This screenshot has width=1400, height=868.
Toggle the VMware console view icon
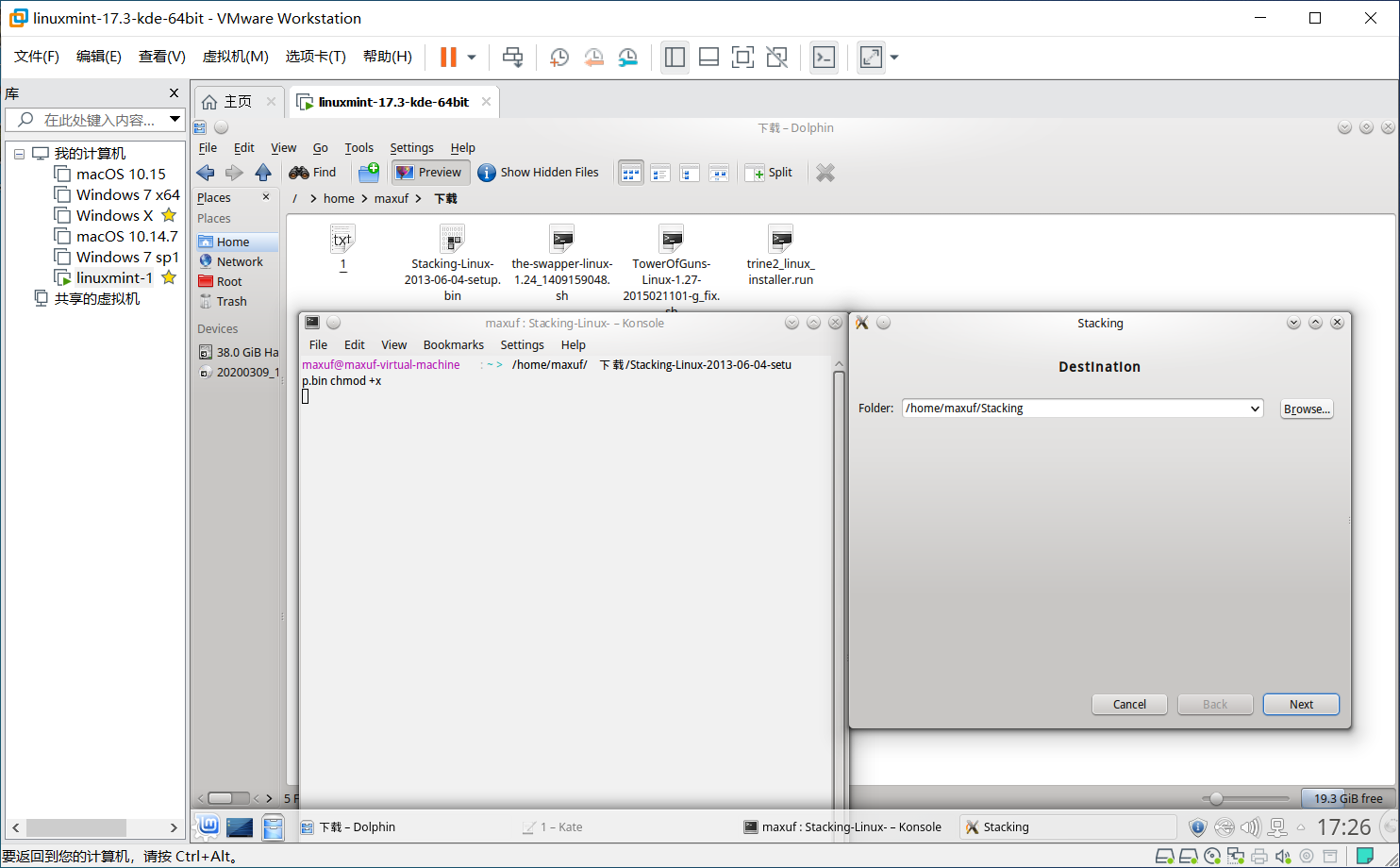(824, 58)
